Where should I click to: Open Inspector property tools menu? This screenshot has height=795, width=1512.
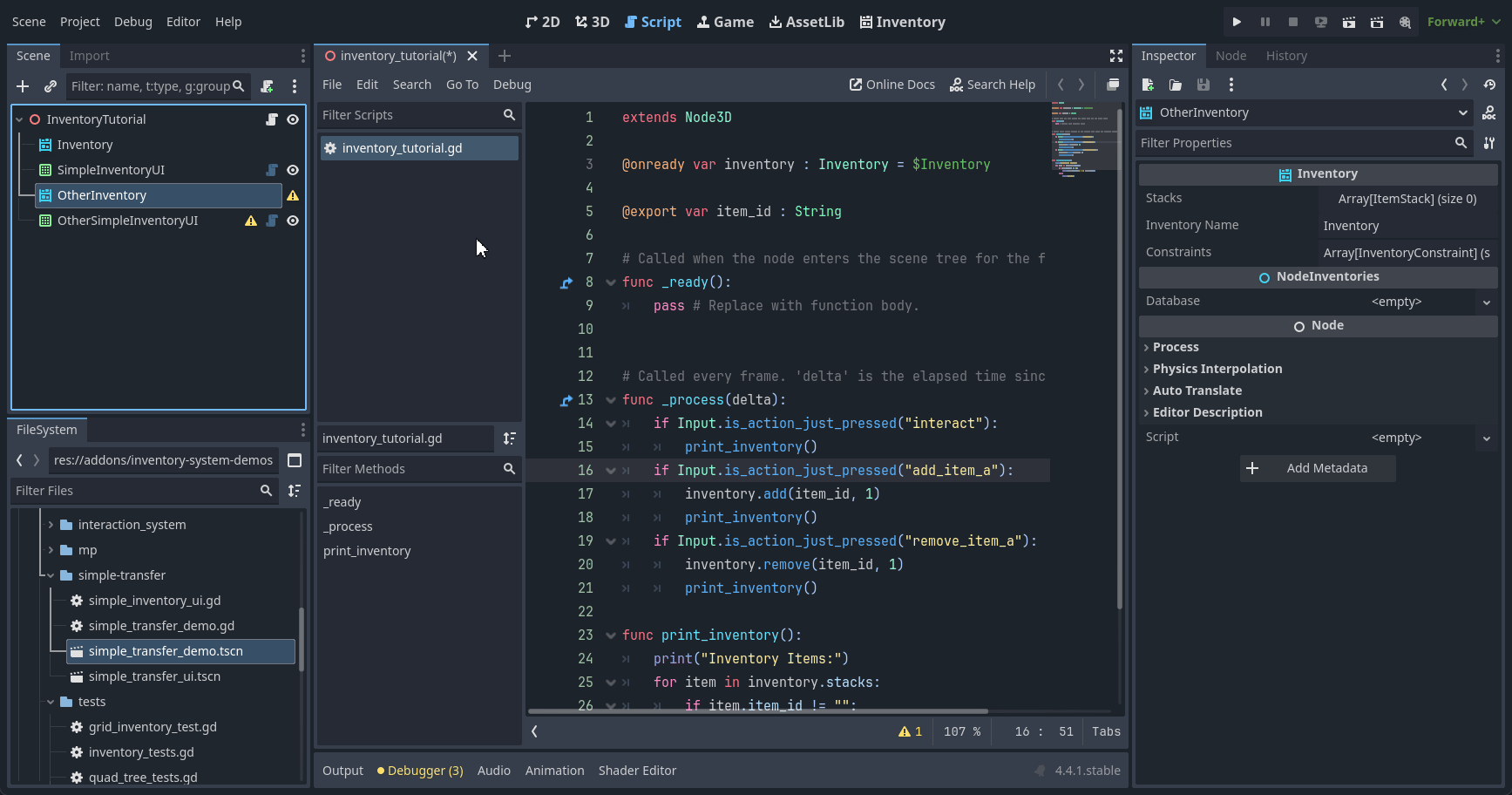(1488, 143)
